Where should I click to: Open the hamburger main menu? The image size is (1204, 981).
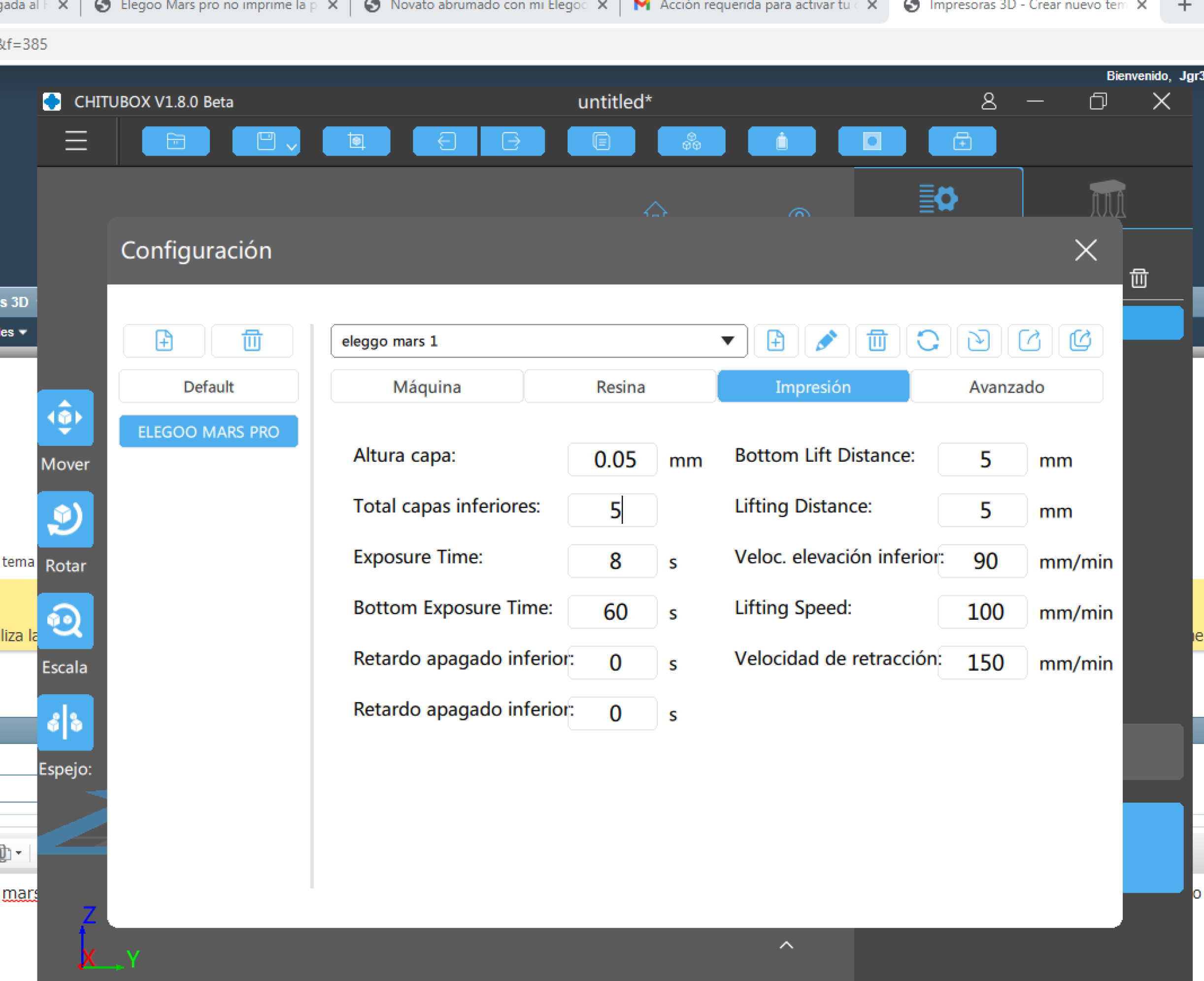pos(76,141)
